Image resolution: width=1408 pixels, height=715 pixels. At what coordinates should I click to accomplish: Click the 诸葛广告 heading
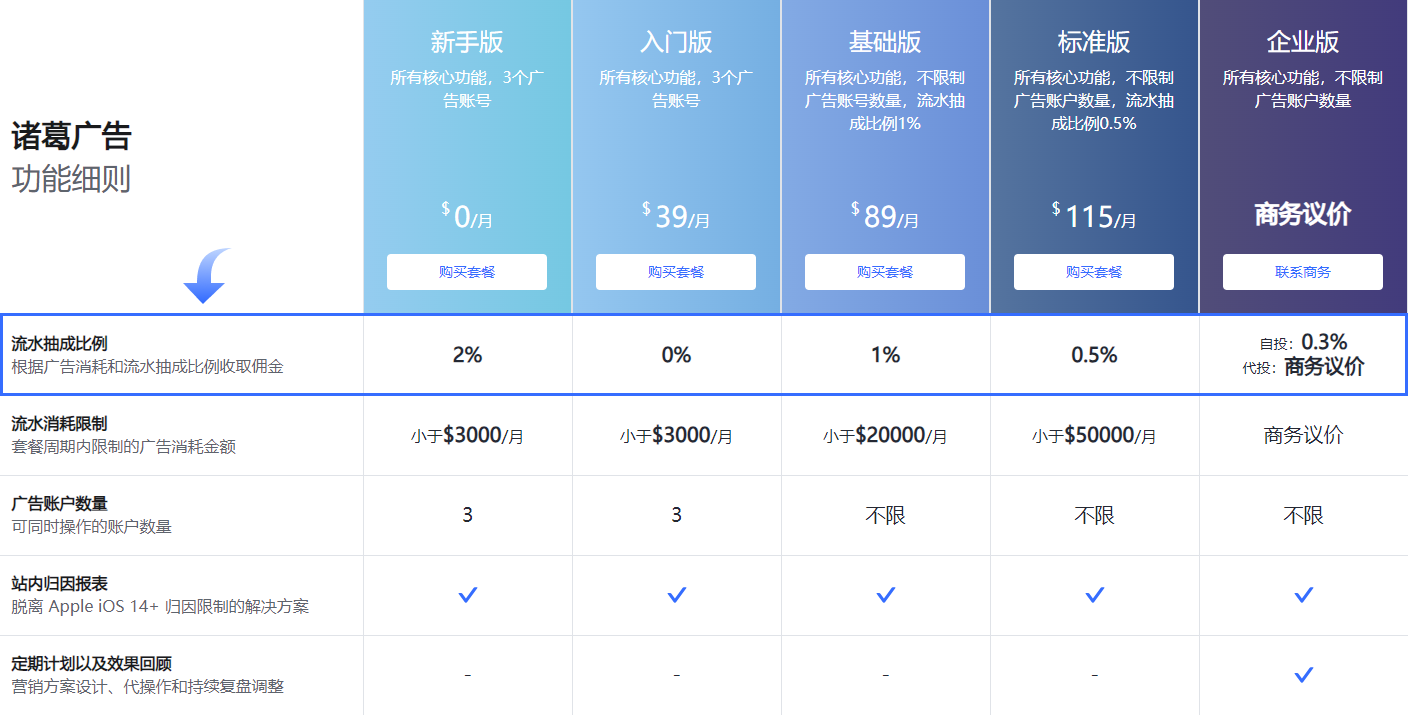[72, 136]
